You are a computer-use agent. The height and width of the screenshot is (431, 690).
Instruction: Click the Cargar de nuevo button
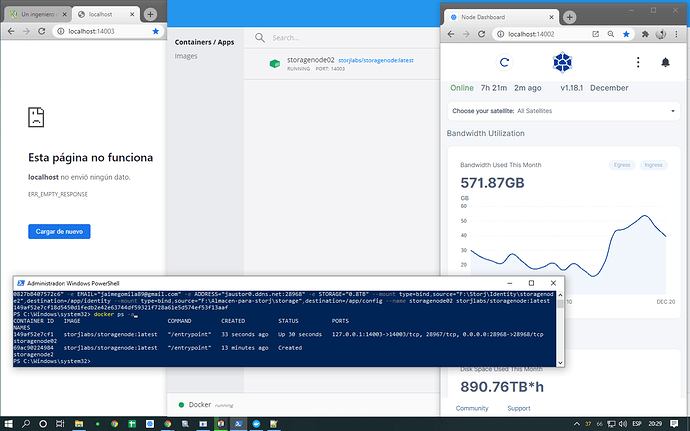coord(59,231)
